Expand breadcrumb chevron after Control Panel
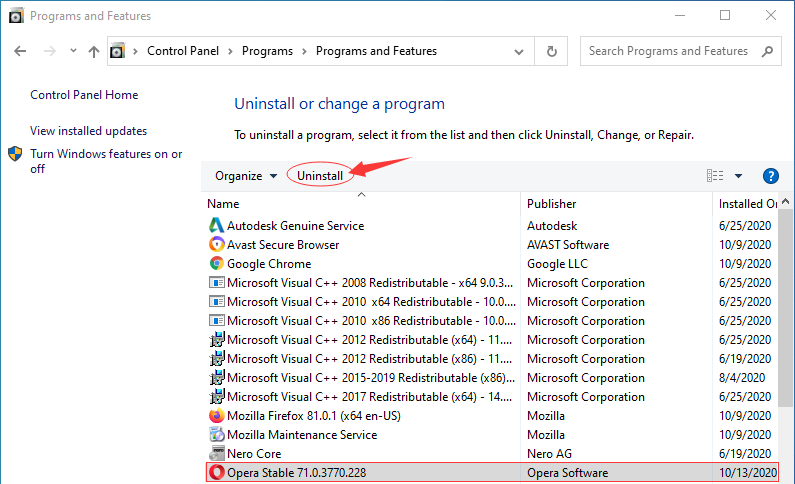Image resolution: width=795 pixels, height=484 pixels. tap(230, 51)
